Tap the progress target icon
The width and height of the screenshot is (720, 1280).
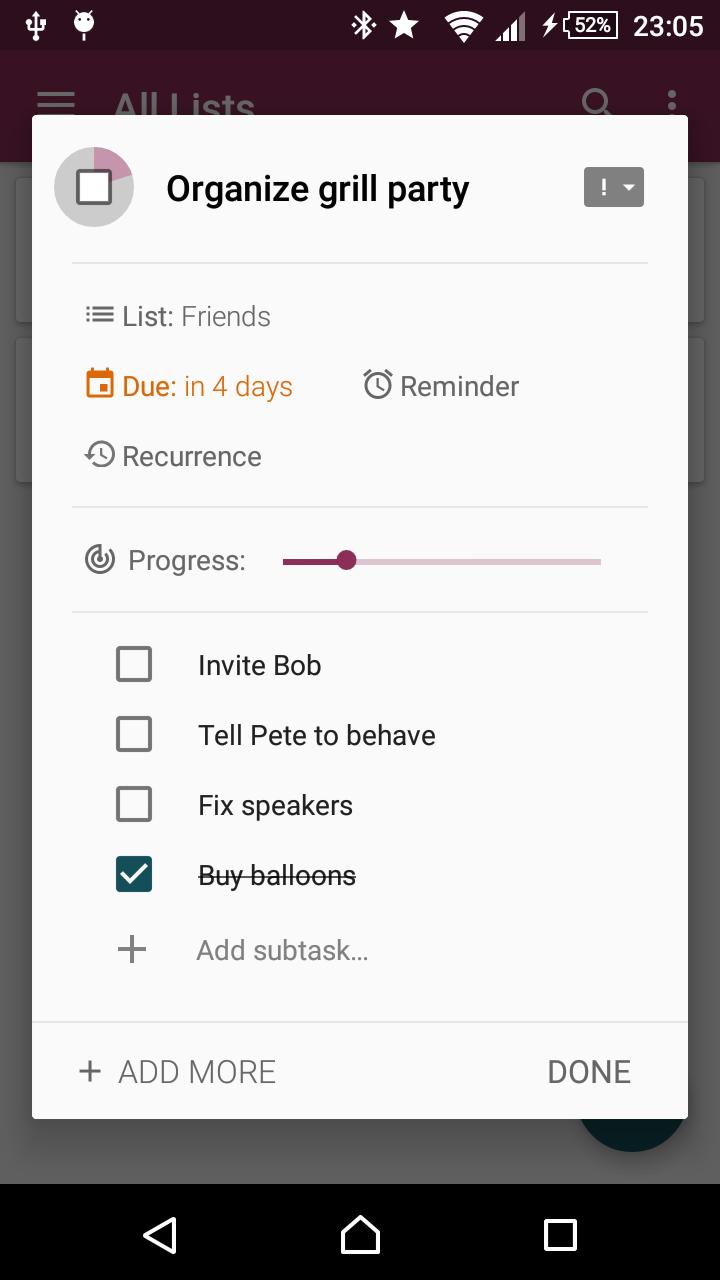(x=100, y=559)
